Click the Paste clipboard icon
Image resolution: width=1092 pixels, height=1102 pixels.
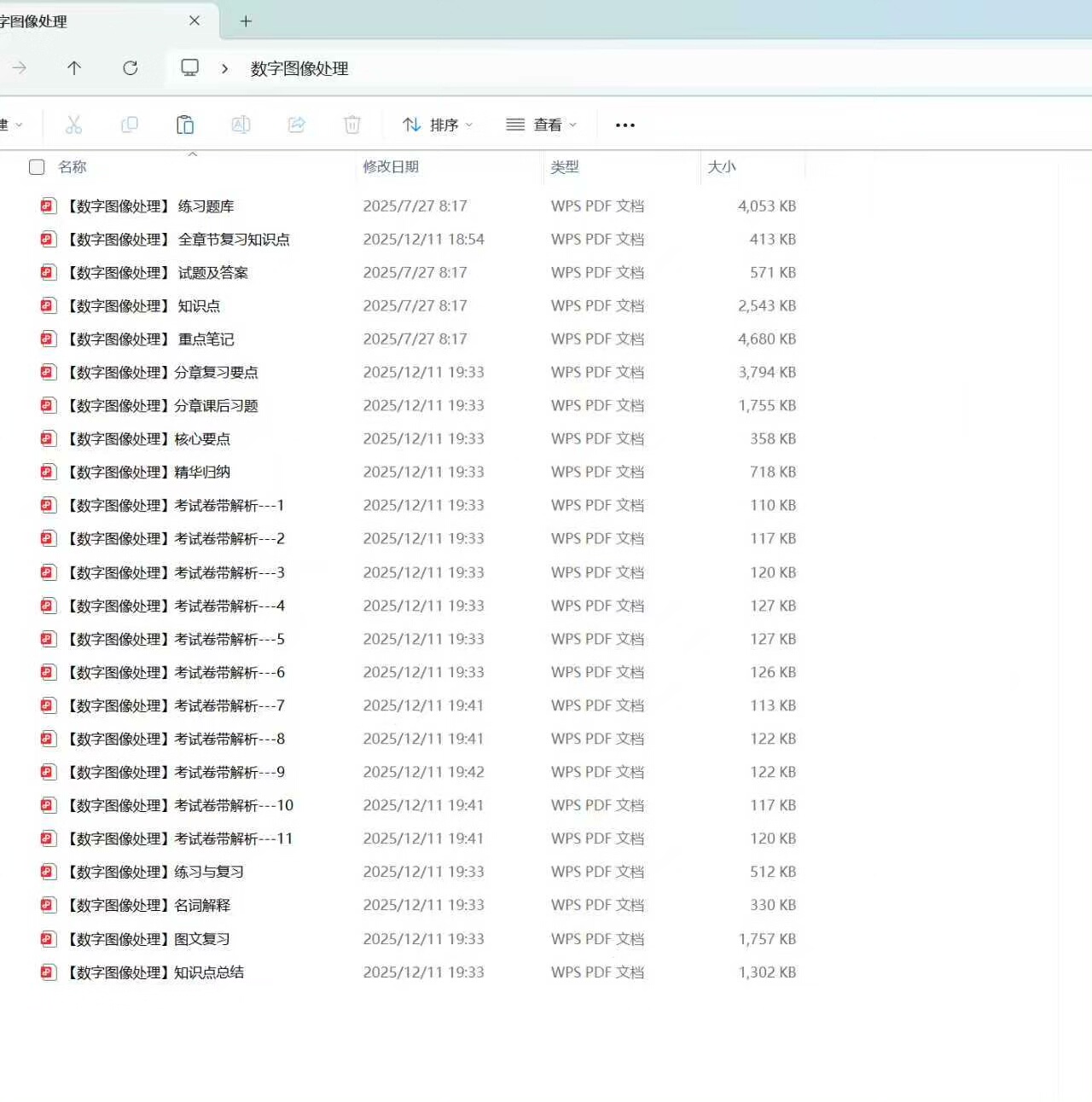185,125
